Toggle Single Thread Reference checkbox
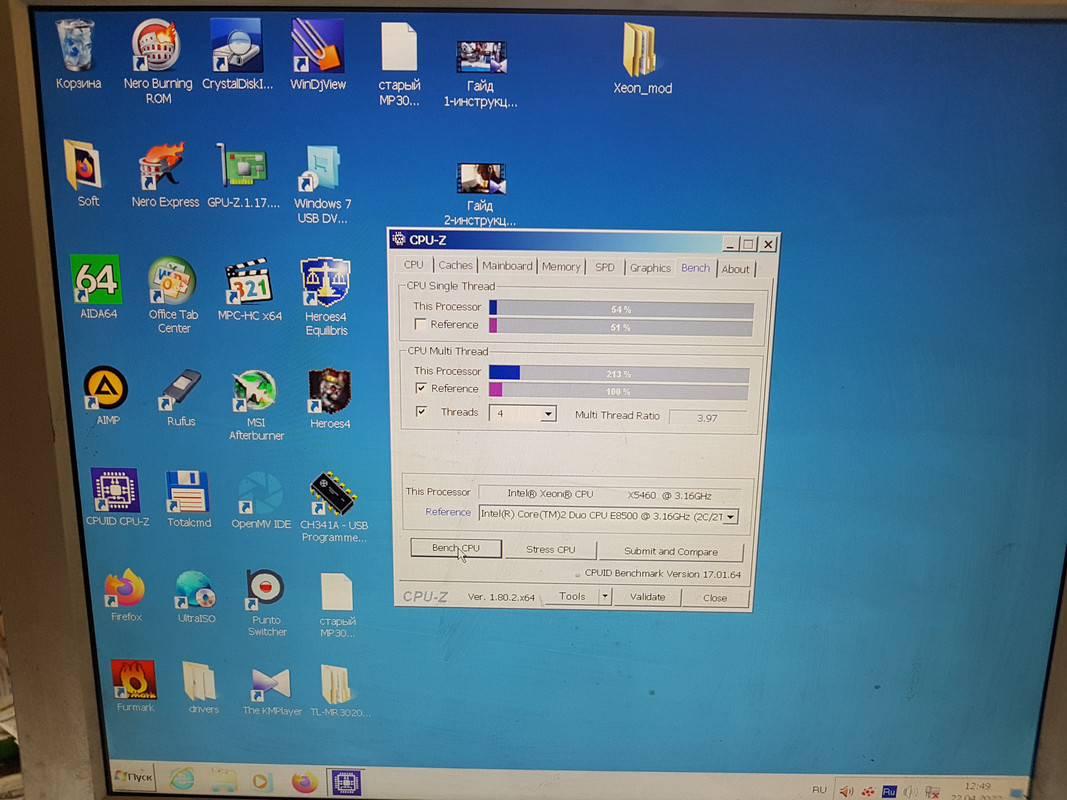 click(x=421, y=324)
